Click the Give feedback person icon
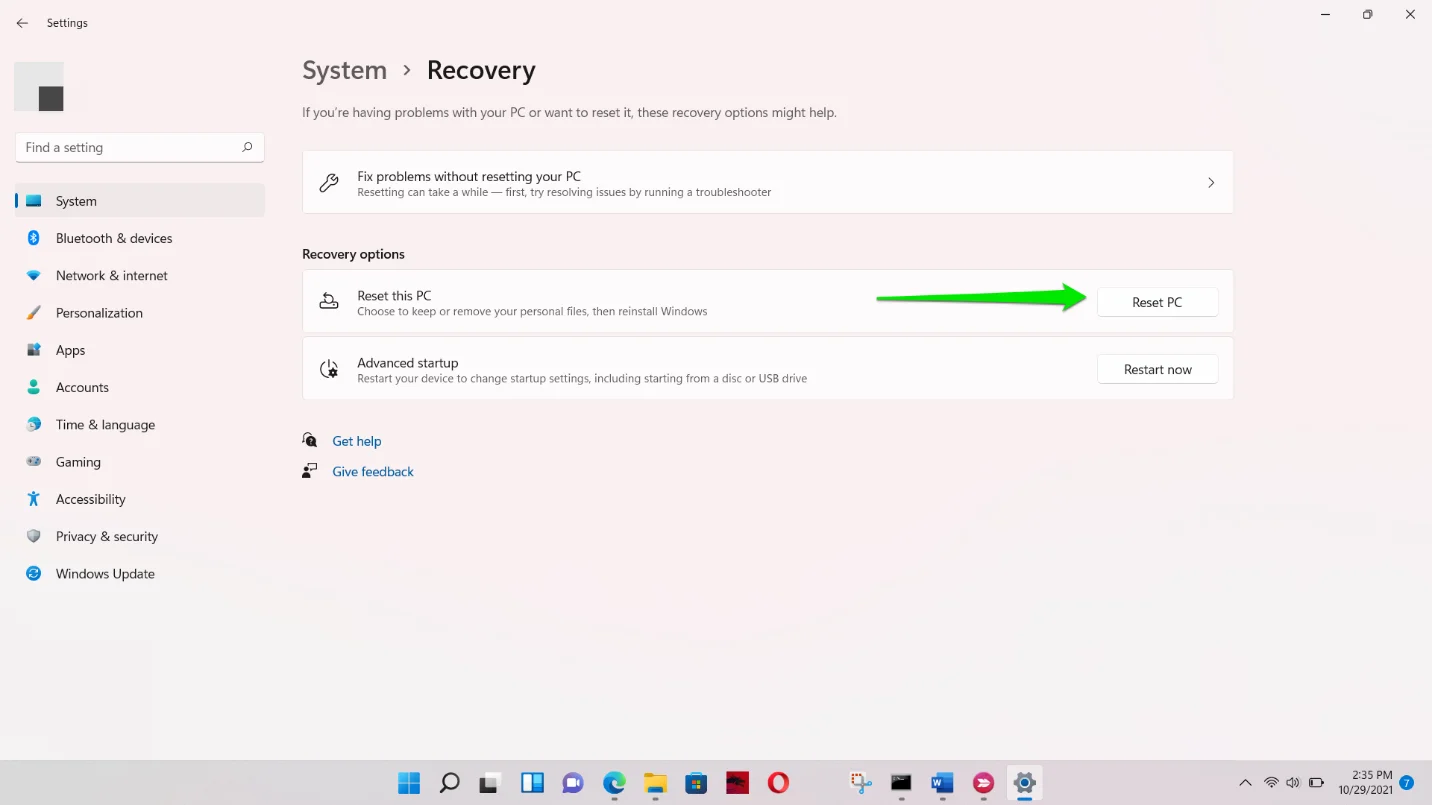 click(310, 470)
